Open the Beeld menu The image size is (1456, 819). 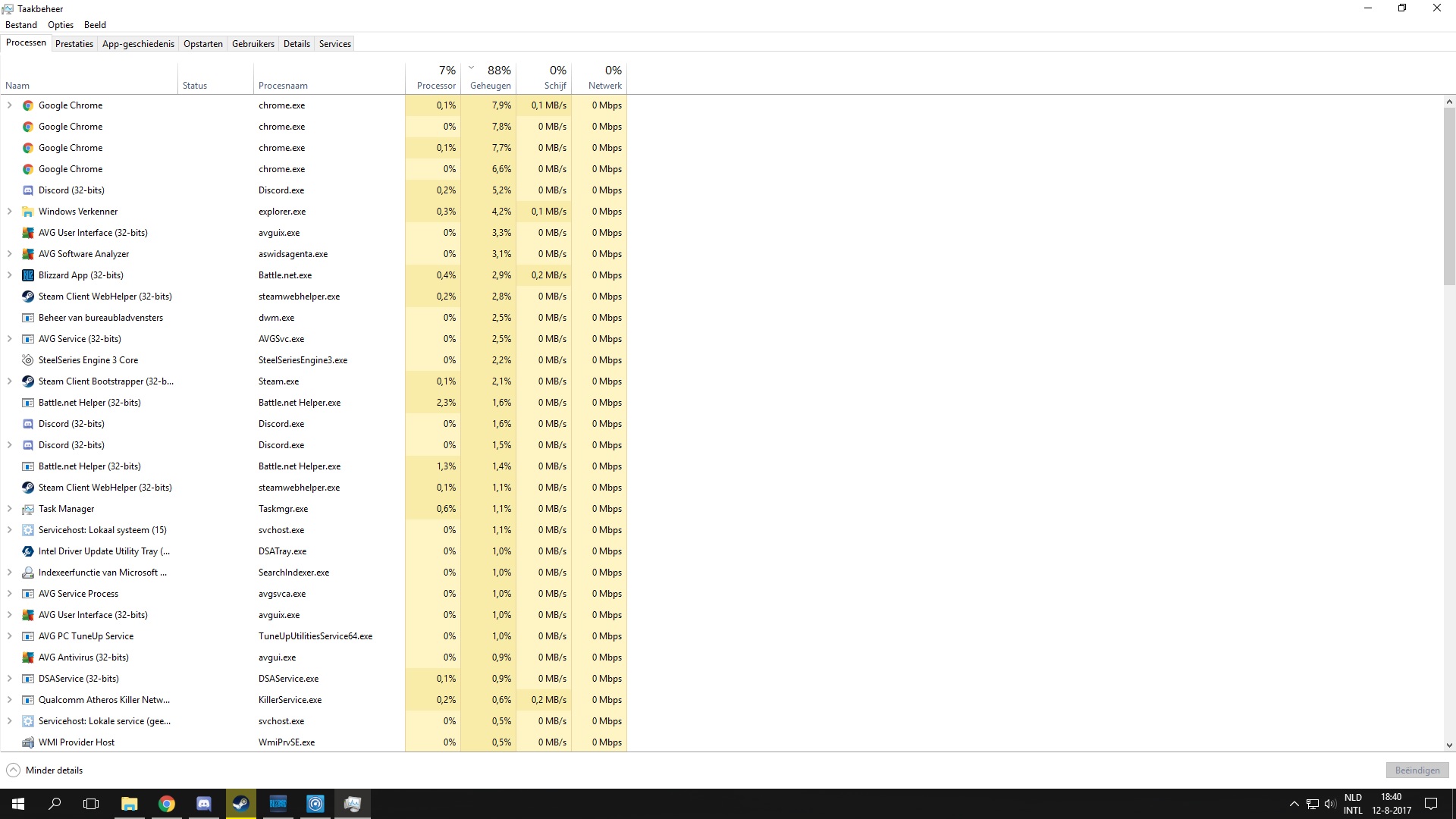click(95, 25)
